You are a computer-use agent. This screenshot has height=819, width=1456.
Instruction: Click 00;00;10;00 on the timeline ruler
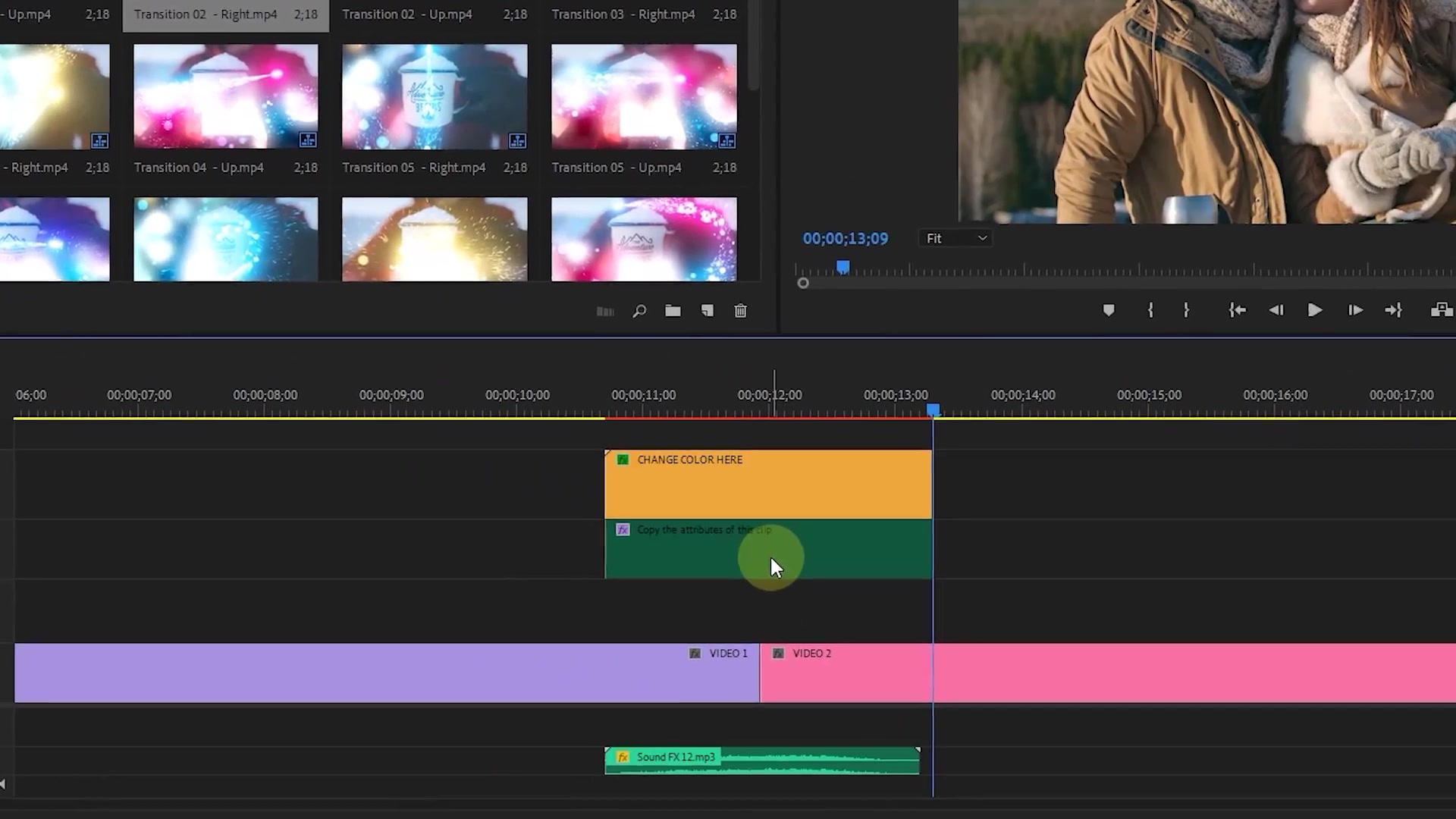[518, 395]
